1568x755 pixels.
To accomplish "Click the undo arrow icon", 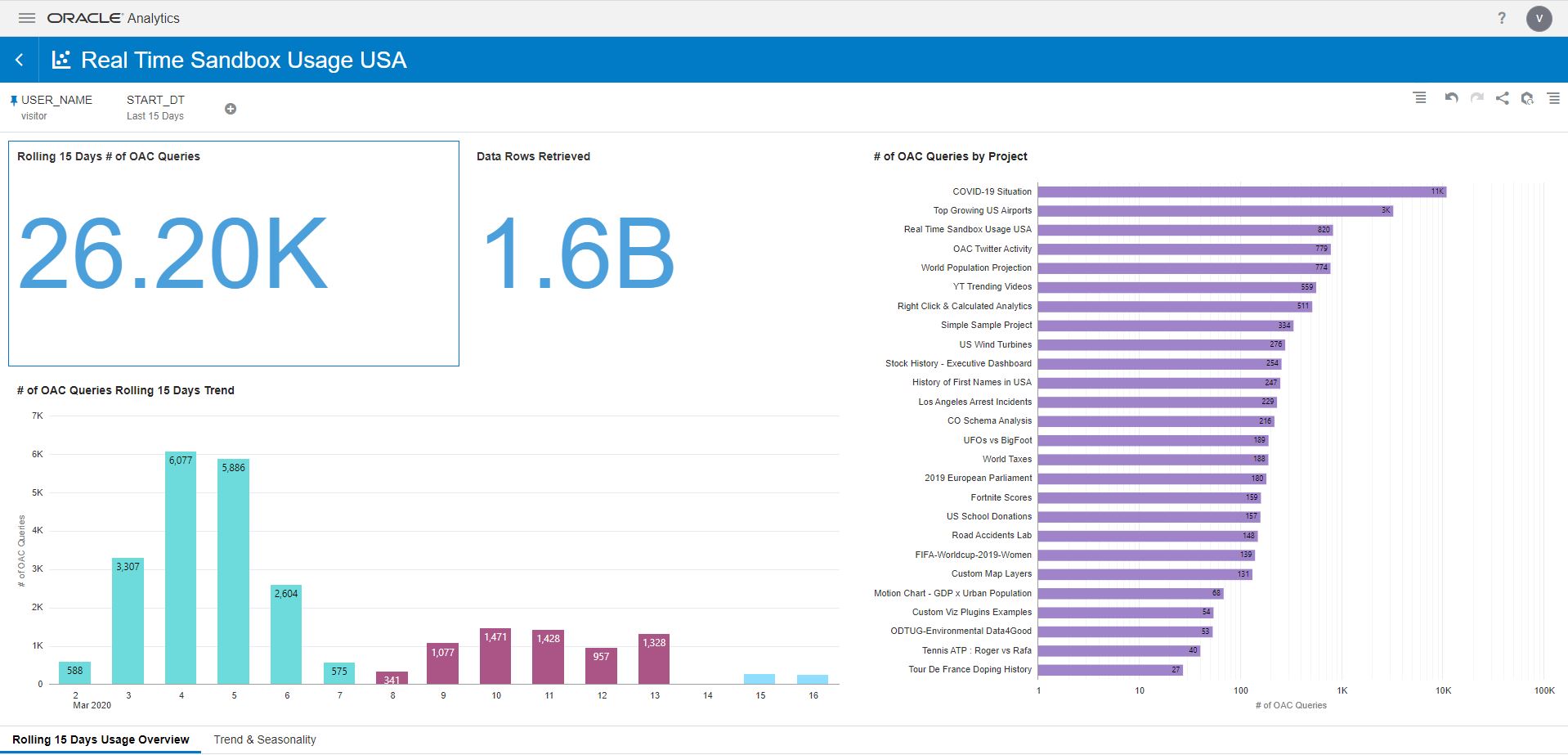I will click(1451, 98).
